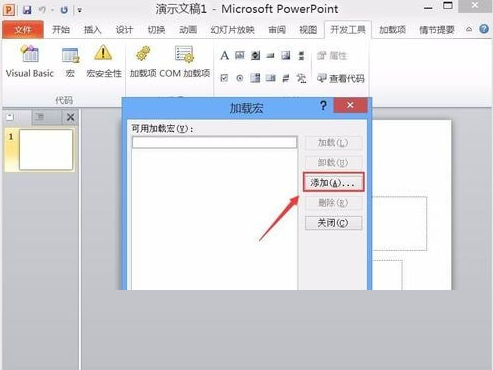493x370 pixels.
Task: Click the 卸载(U) button
Action: click(x=333, y=163)
